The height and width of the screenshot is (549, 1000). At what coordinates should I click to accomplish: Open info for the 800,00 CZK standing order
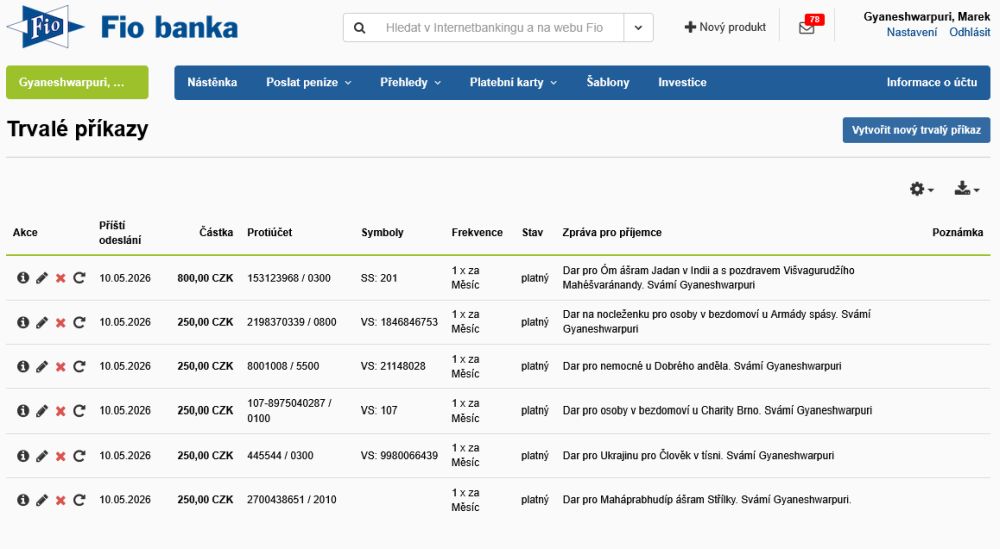22,278
